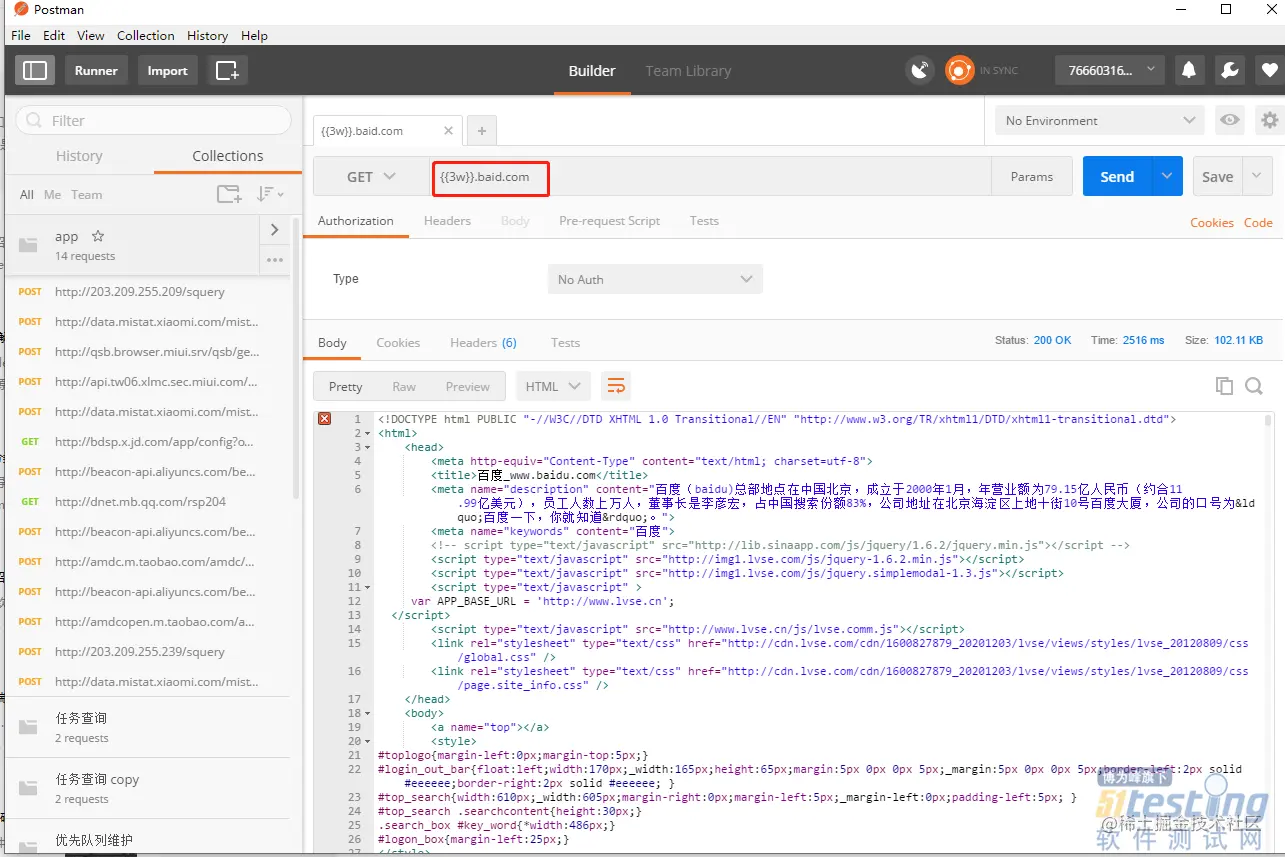Image resolution: width=1285 pixels, height=857 pixels.
Task: Switch response view to Preview
Action: click(x=468, y=386)
